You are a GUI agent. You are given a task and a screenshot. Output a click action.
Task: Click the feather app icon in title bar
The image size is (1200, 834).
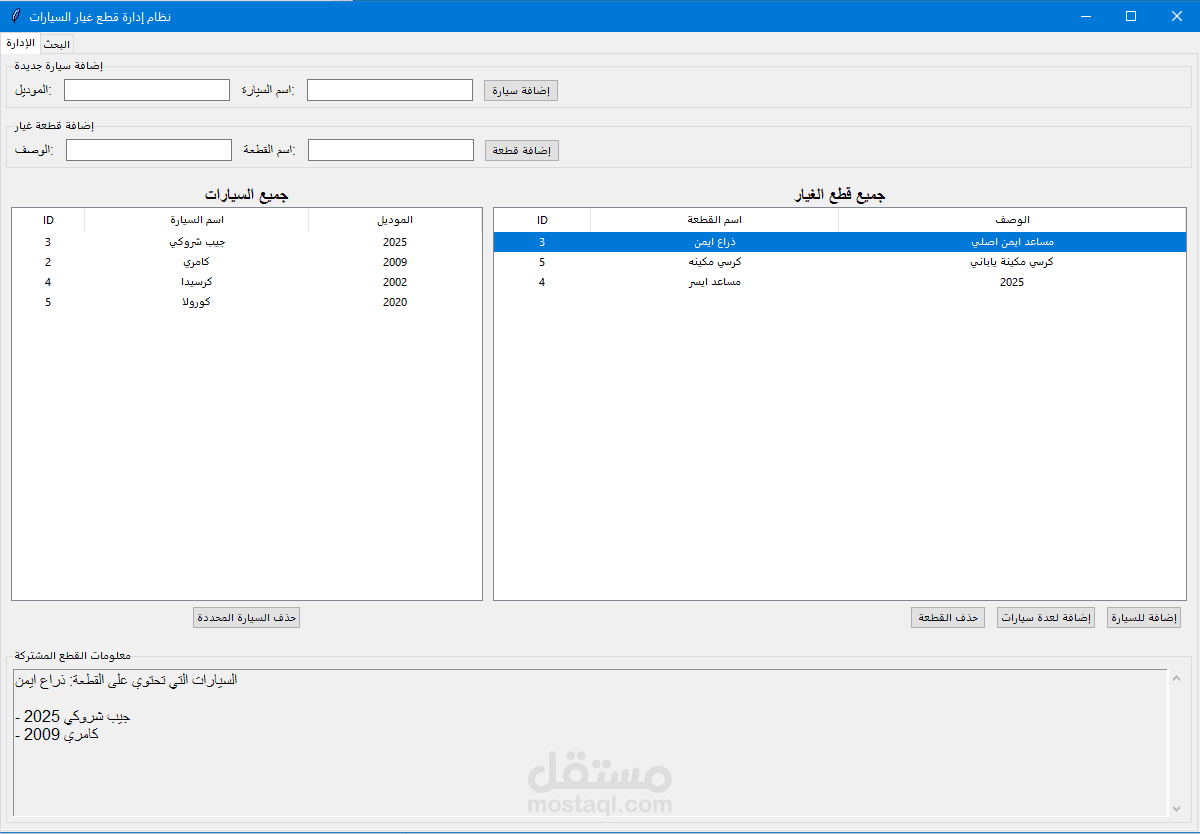tap(16, 16)
